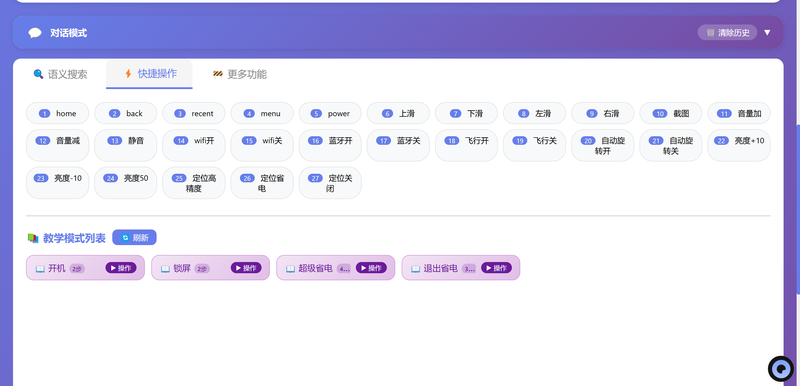Viewport: 800px width, 386px height.
Task: Click the book icon on the 超级省电 card
Action: click(291, 268)
